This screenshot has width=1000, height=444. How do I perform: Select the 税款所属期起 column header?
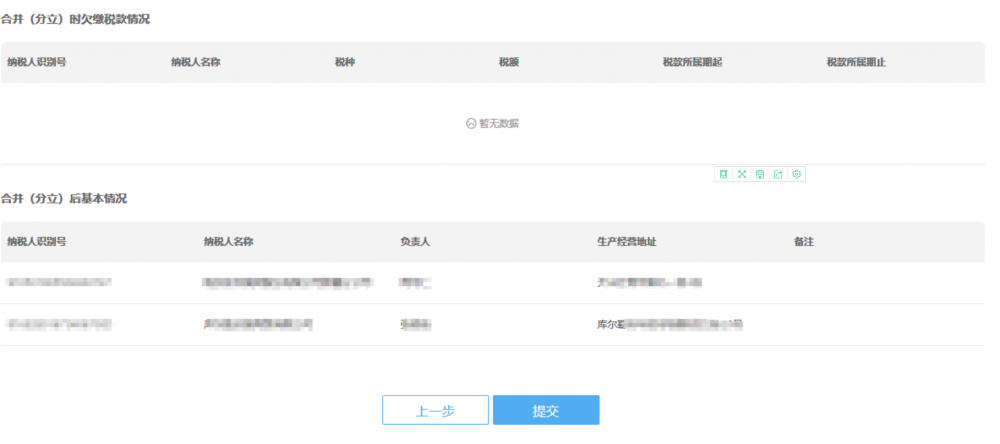[692, 62]
